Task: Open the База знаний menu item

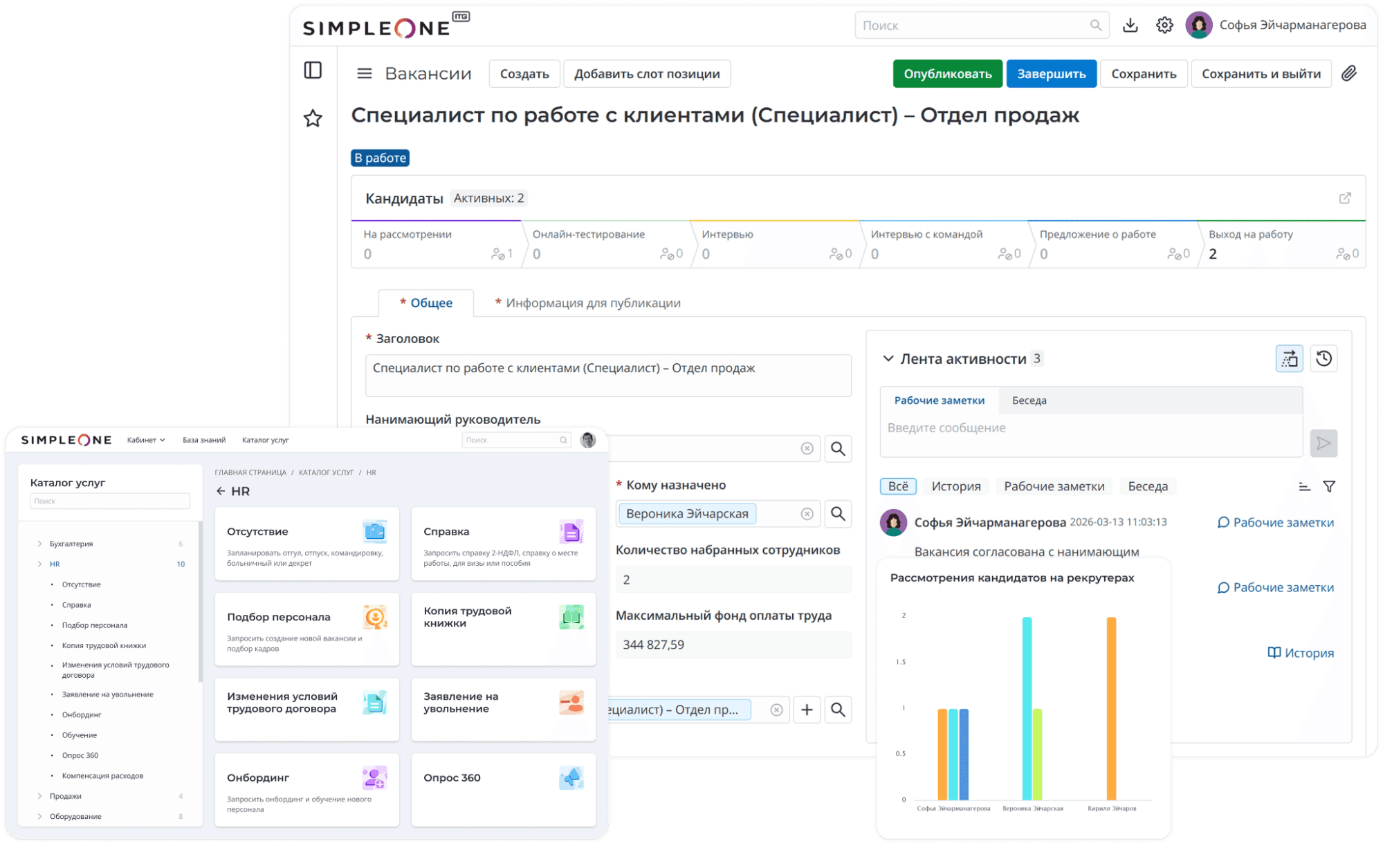Action: click(x=203, y=439)
